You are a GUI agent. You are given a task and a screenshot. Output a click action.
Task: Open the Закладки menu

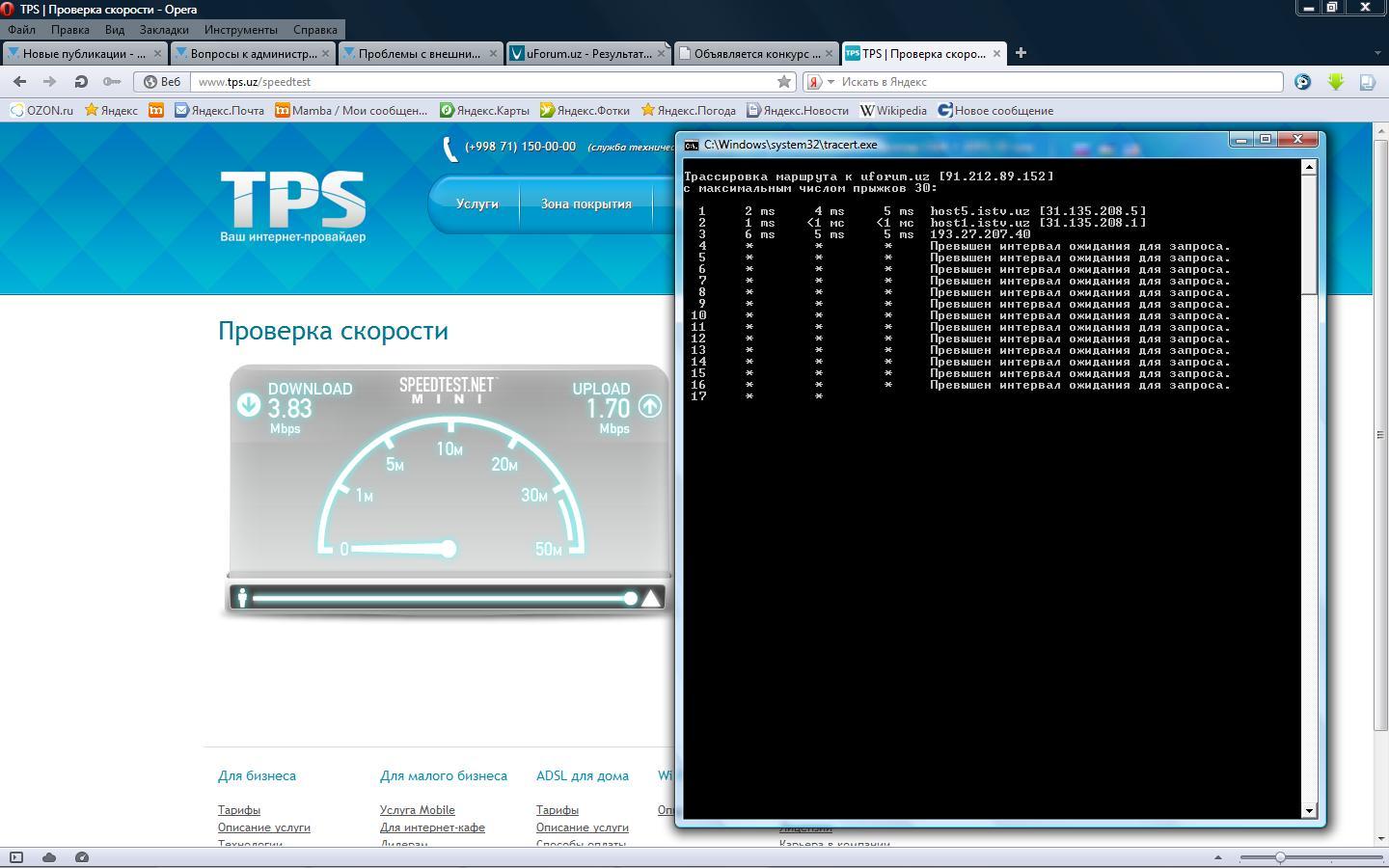coord(164,30)
